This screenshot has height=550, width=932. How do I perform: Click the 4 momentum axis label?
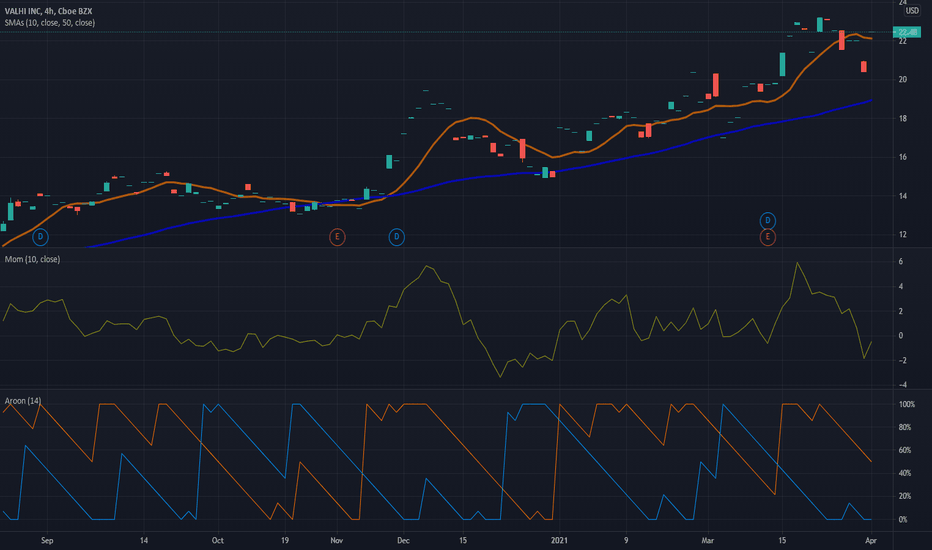tap(901, 287)
